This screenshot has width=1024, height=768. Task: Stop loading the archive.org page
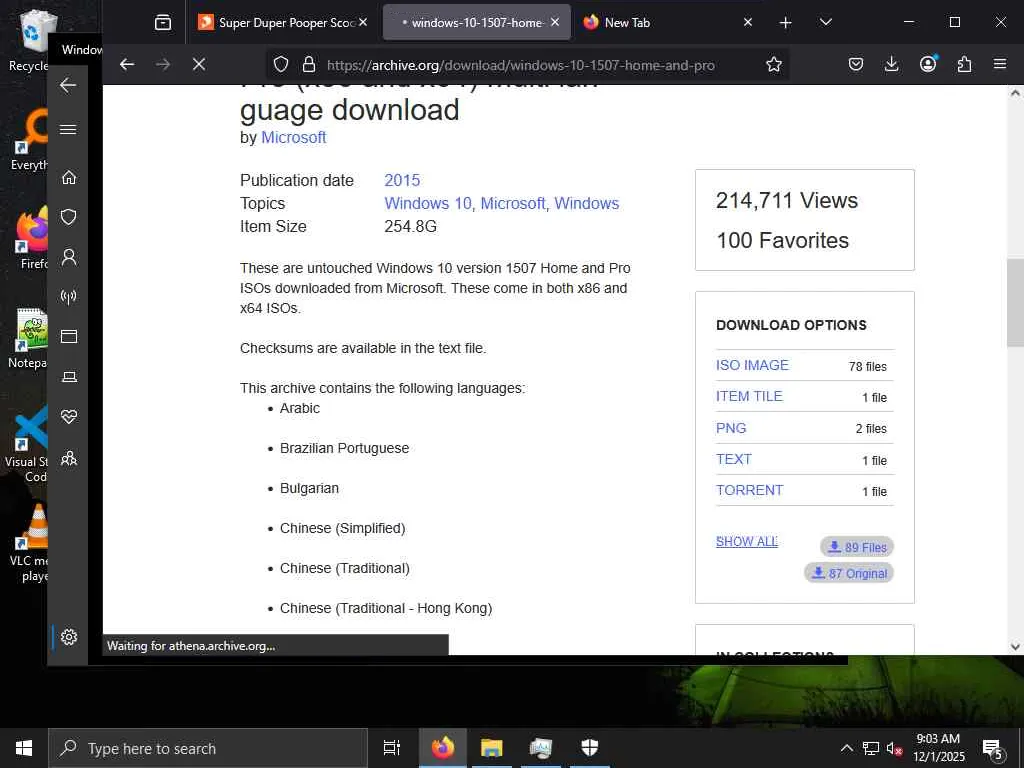pyautogui.click(x=199, y=64)
